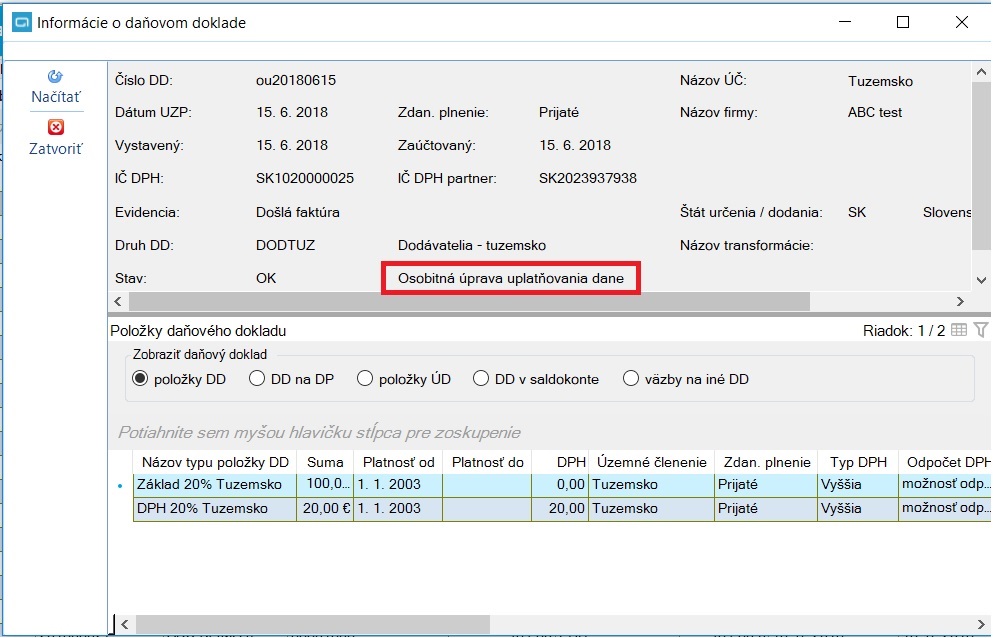993x638 pixels.
Task: Click the Názov typu položky DD header
Action: 215,463
